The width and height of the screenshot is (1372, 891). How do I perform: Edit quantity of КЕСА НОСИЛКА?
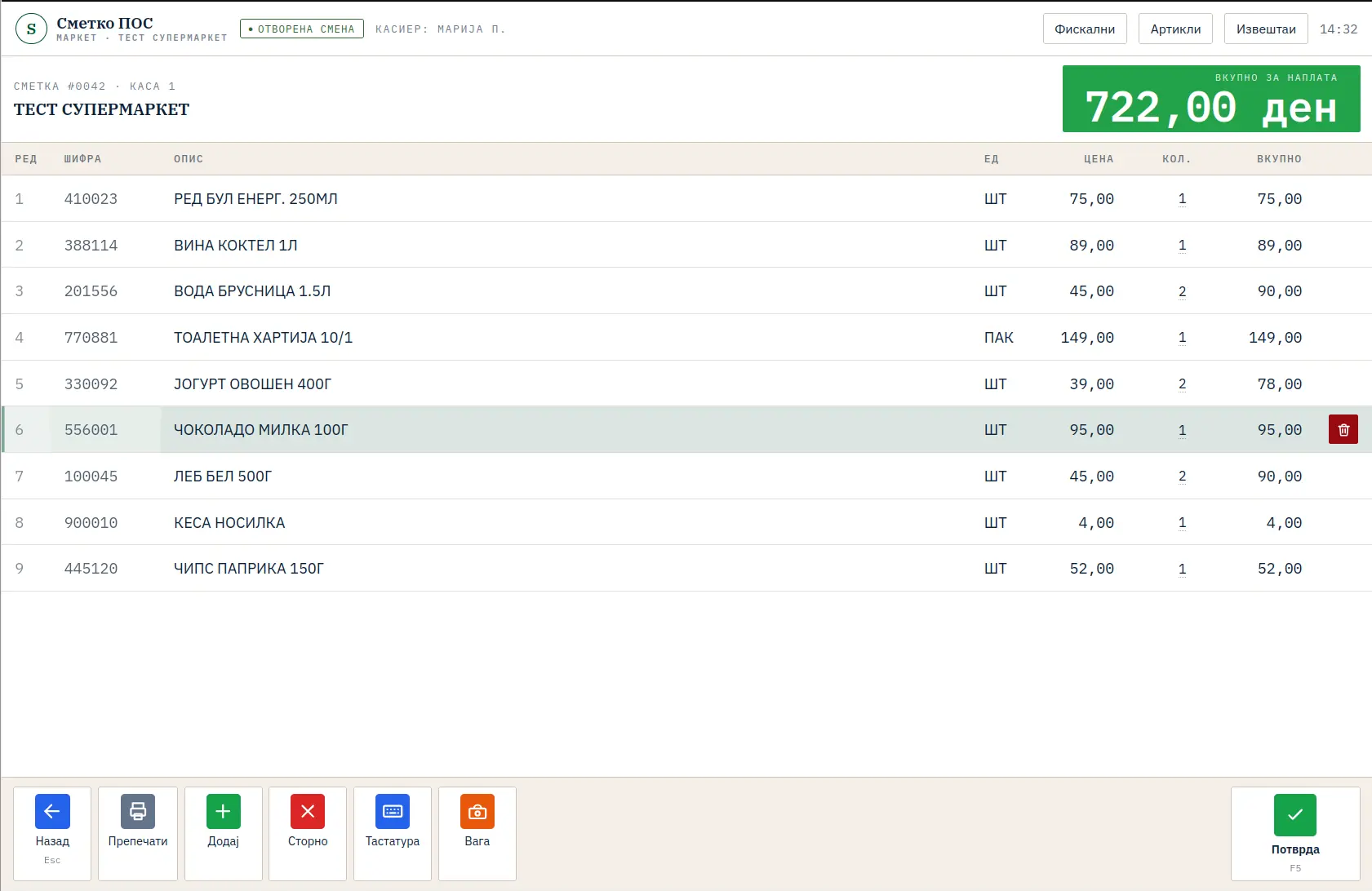click(x=1182, y=523)
